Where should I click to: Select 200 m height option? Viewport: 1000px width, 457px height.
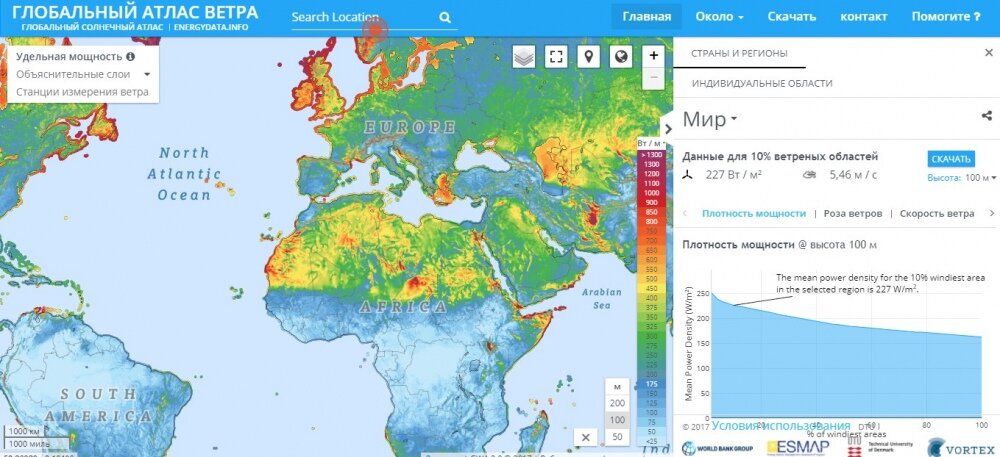[617, 403]
